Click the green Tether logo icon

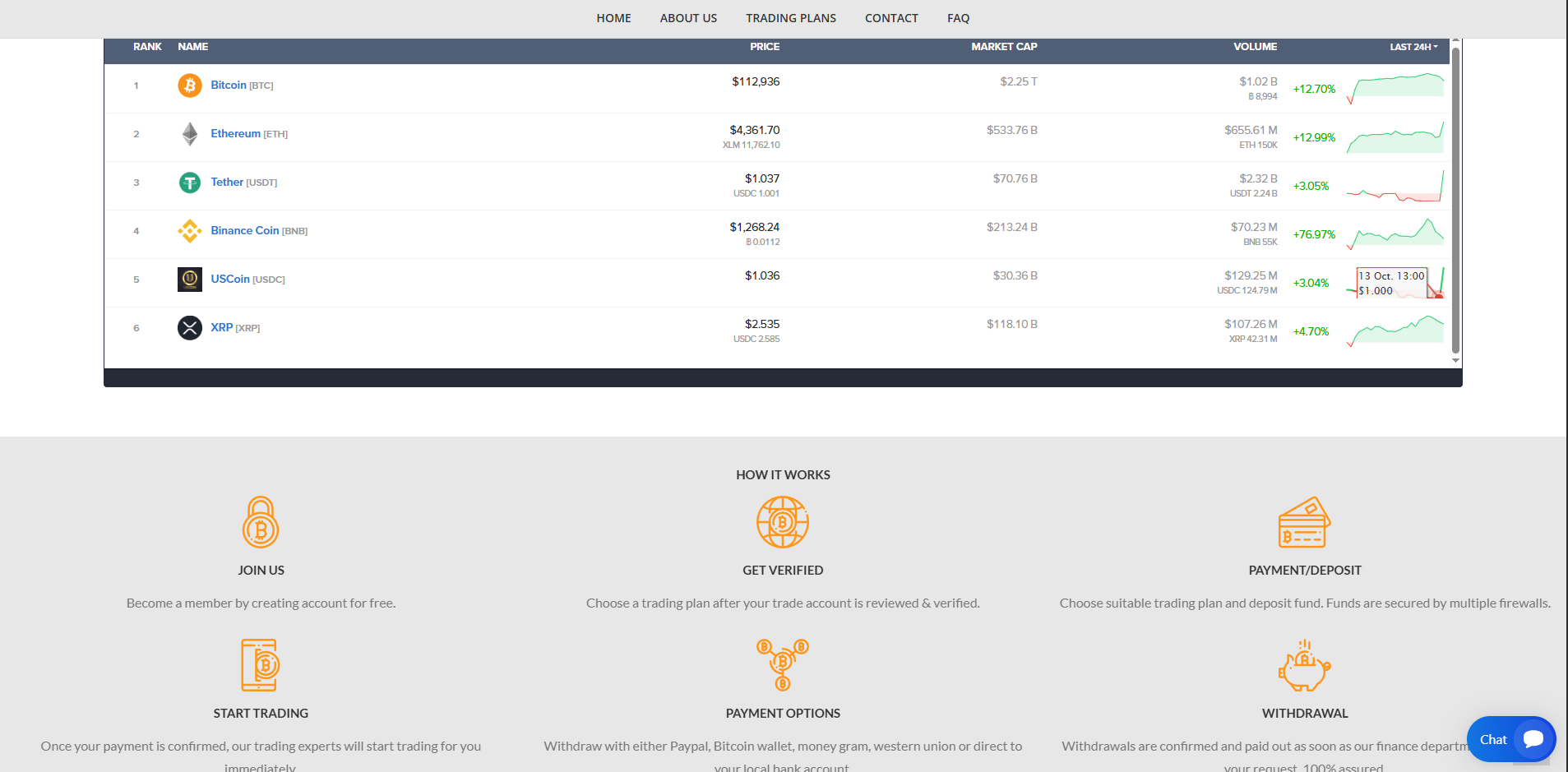click(x=190, y=183)
